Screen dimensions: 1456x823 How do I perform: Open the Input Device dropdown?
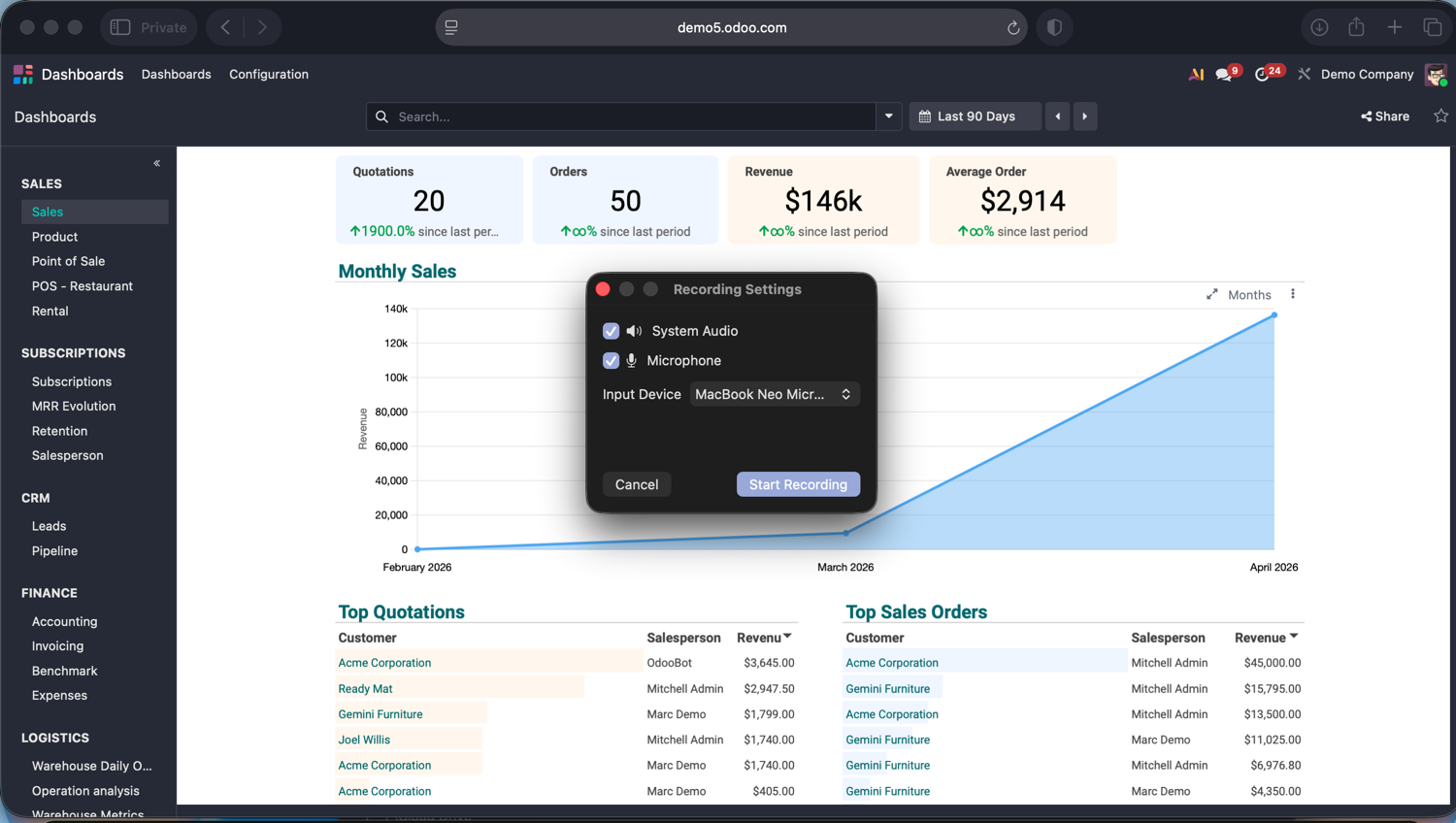point(775,394)
